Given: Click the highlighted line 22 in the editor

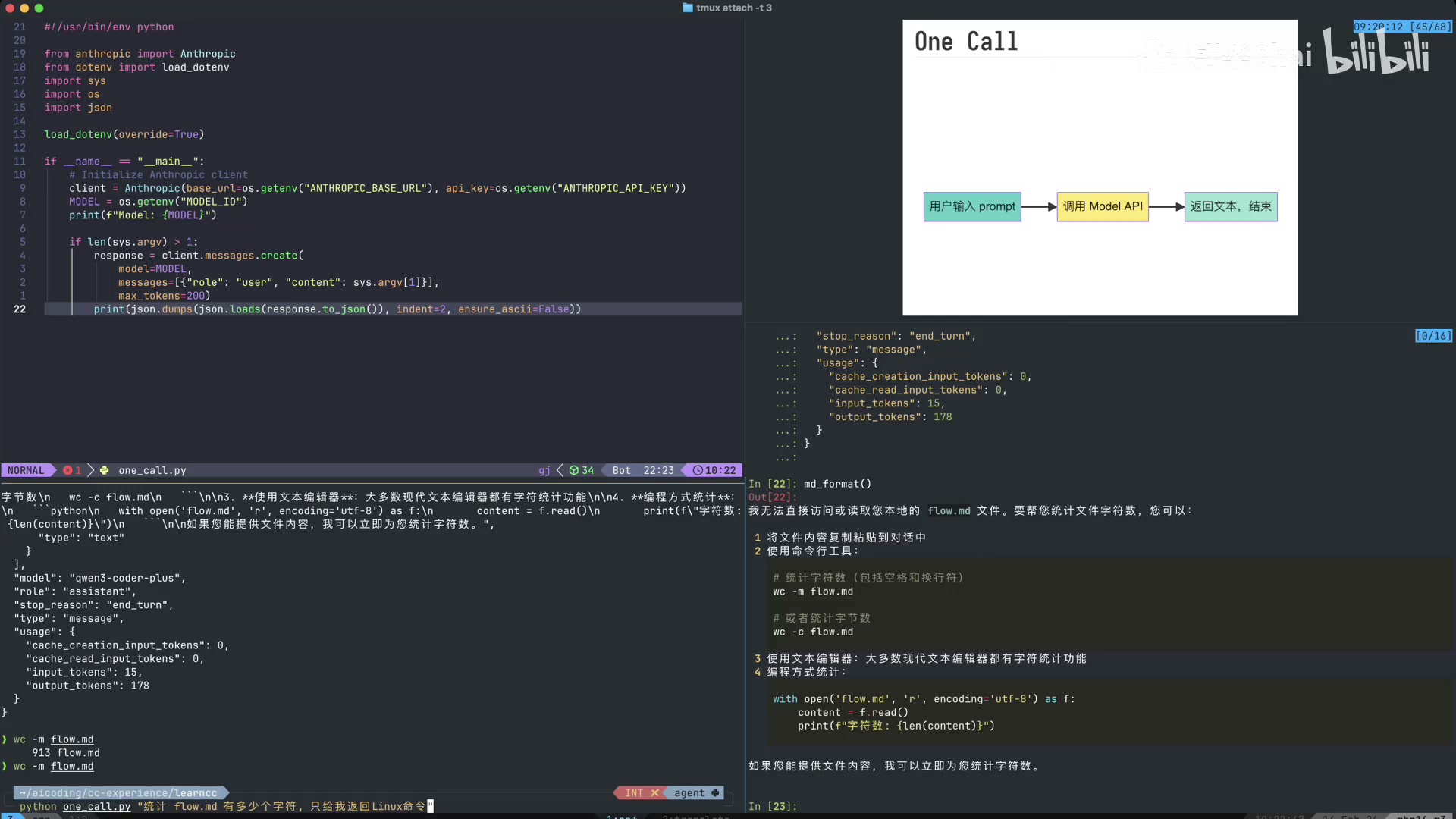Looking at the screenshot, I should point(337,309).
